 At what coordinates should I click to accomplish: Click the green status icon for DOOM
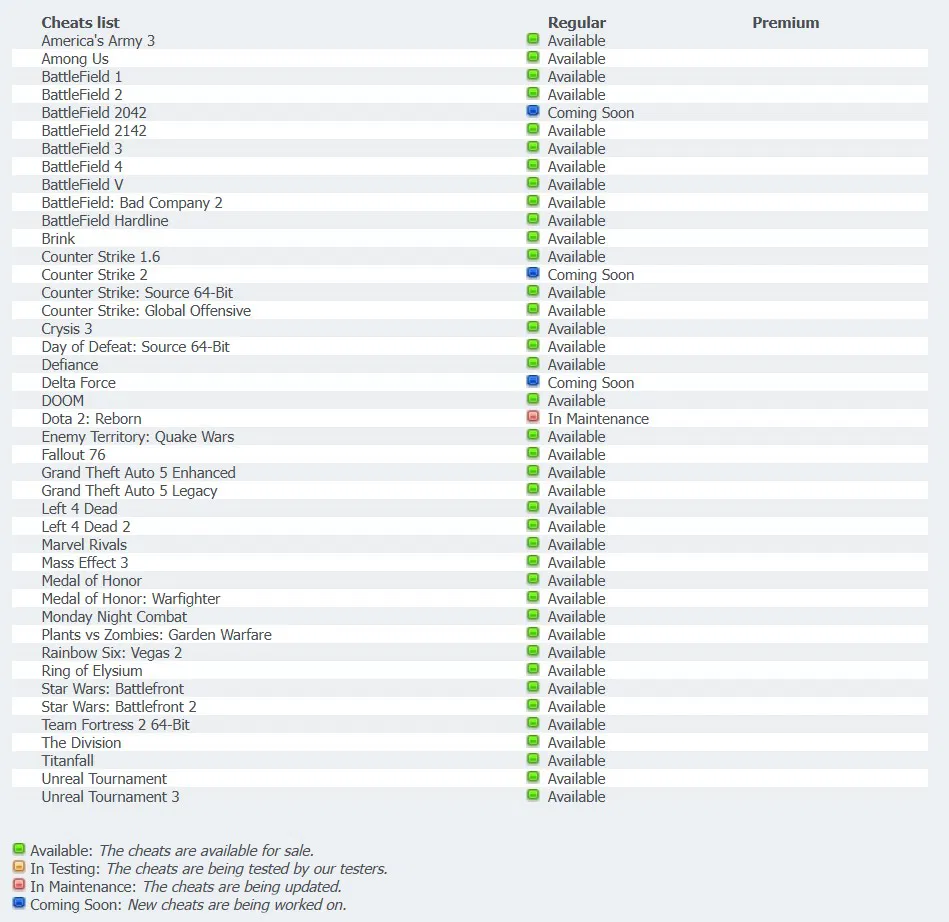pos(533,399)
